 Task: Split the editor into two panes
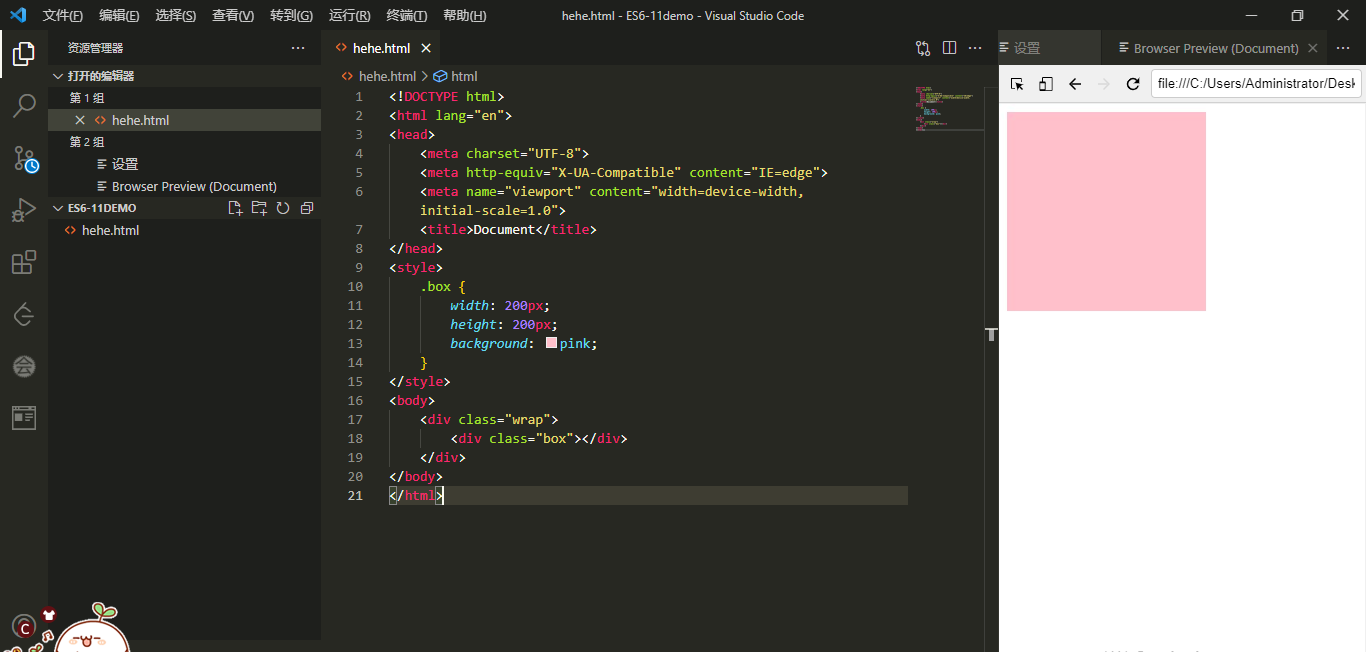948,47
